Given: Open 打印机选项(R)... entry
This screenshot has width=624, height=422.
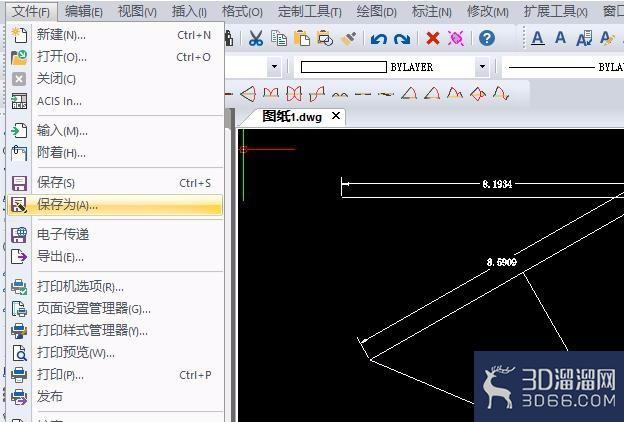Looking at the screenshot, I should point(115,286).
